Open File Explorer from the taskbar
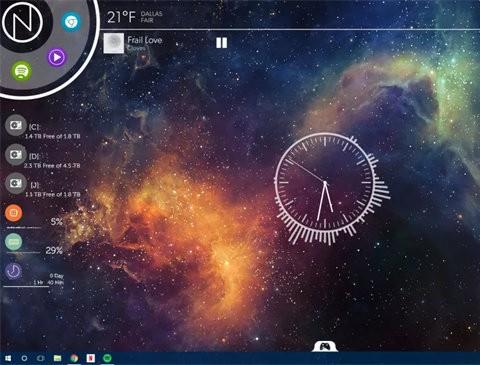480x365 pixels. pyautogui.click(x=57, y=358)
